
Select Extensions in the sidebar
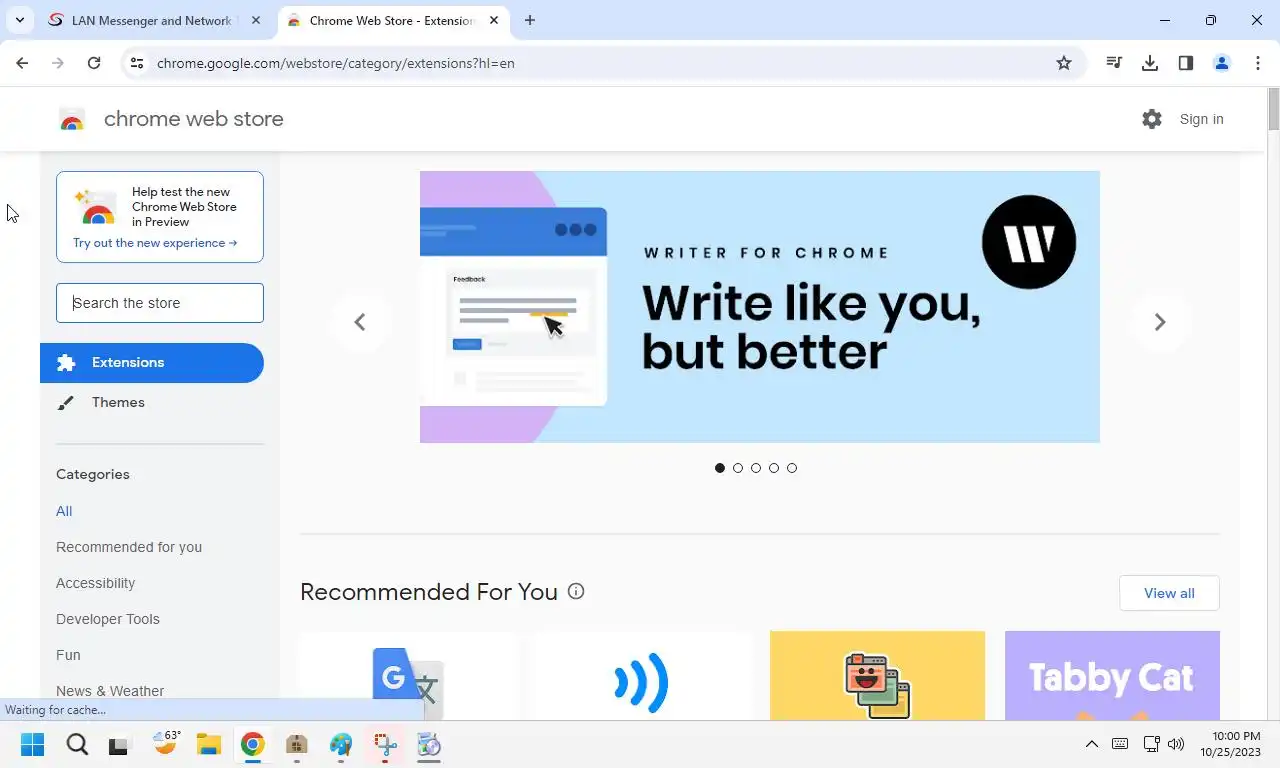click(152, 363)
